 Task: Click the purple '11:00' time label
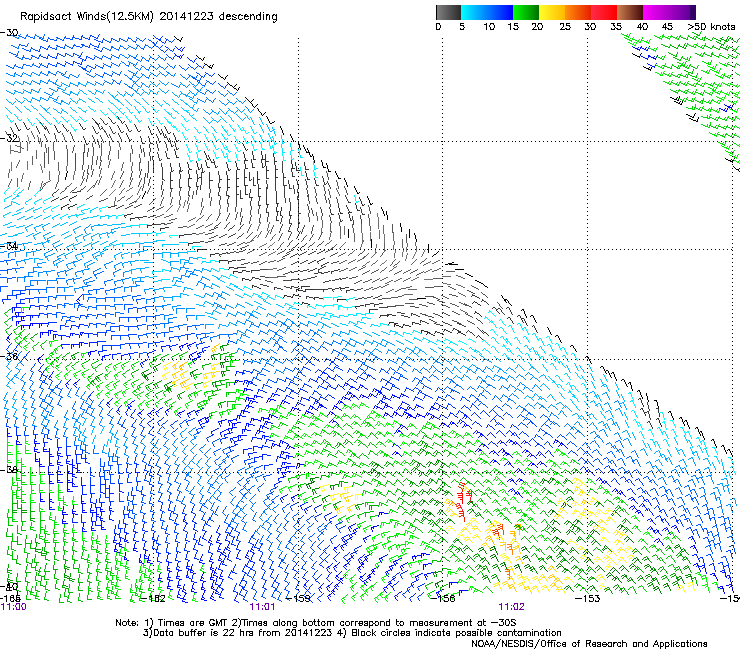pos(14,607)
